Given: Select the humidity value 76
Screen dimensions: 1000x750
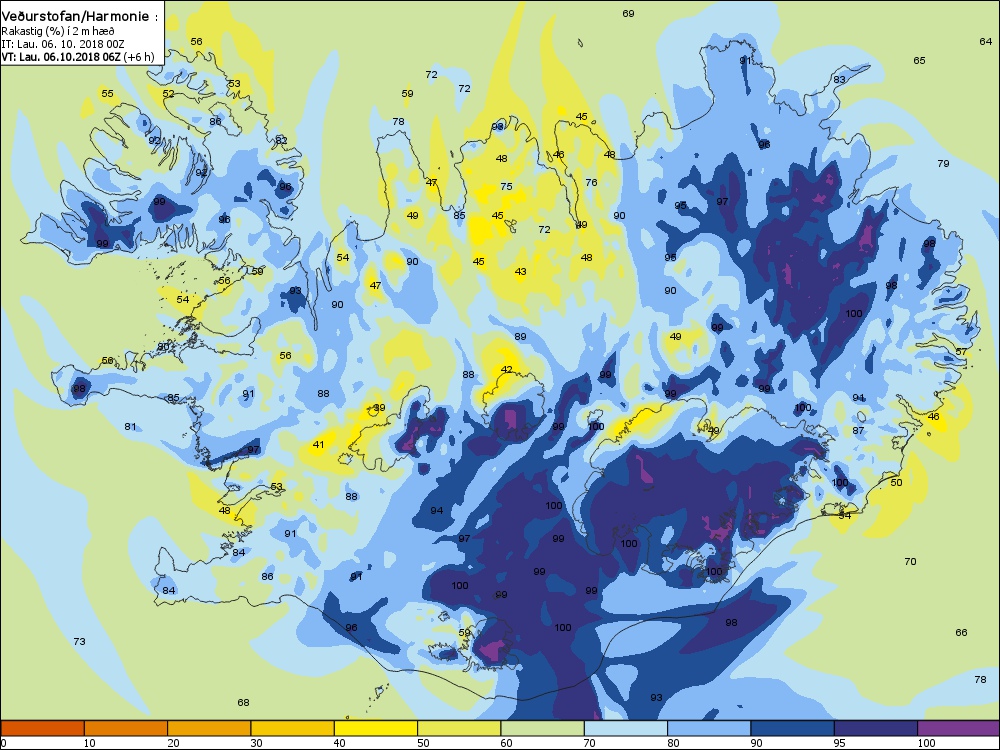Looking at the screenshot, I should click(591, 182).
